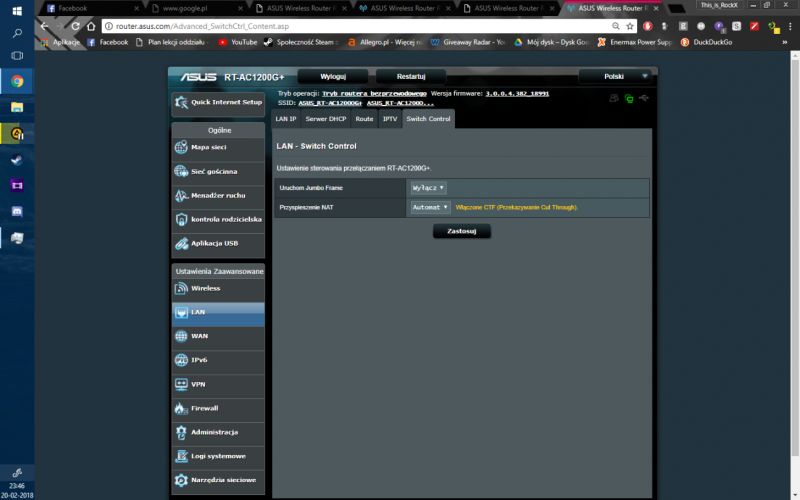Bookmark this page with the star
Image resolution: width=800 pixels, height=500 pixels.
630,26
